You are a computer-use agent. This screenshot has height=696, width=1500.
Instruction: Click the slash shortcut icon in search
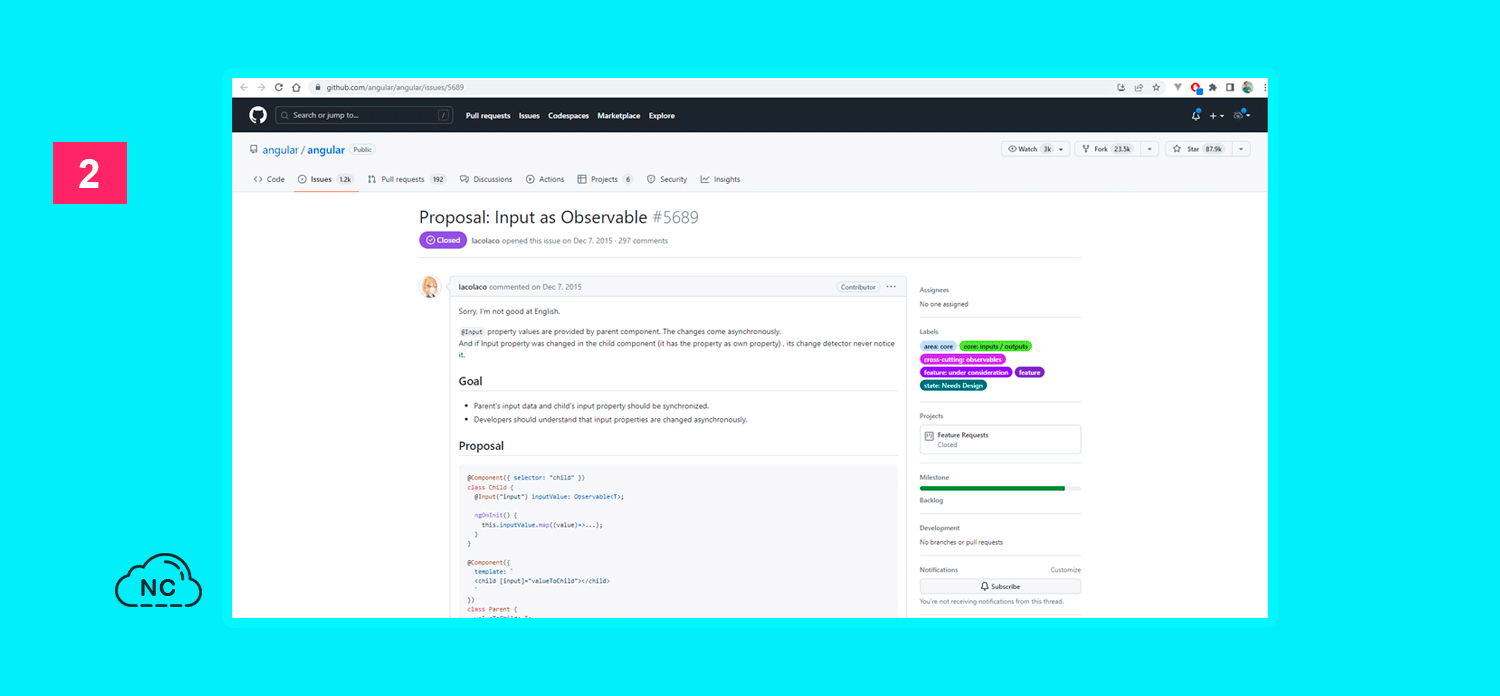click(444, 115)
